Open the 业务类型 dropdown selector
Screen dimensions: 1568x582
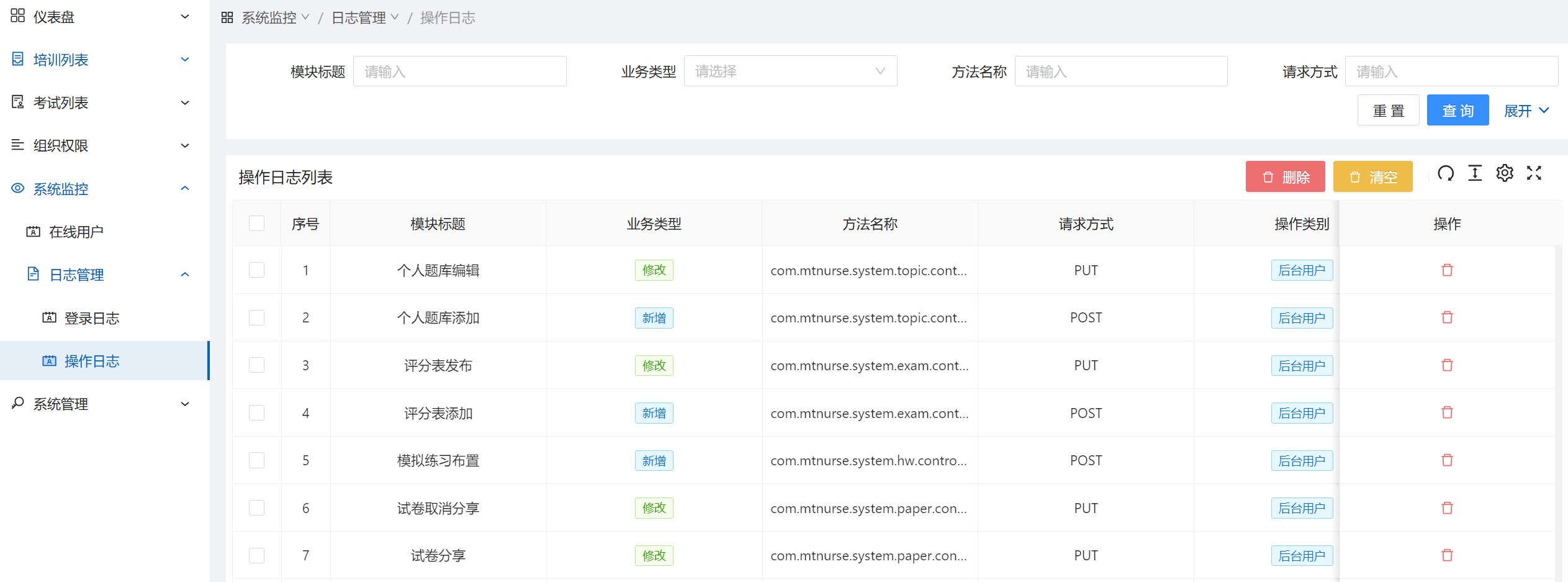pos(790,71)
